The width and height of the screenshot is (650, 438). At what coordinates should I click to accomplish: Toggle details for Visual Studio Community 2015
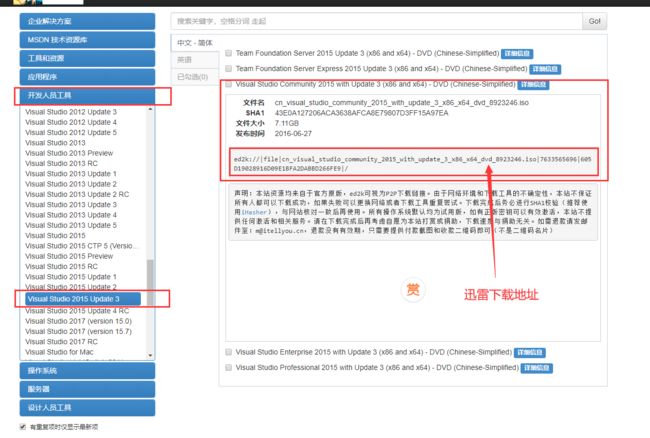534,85
